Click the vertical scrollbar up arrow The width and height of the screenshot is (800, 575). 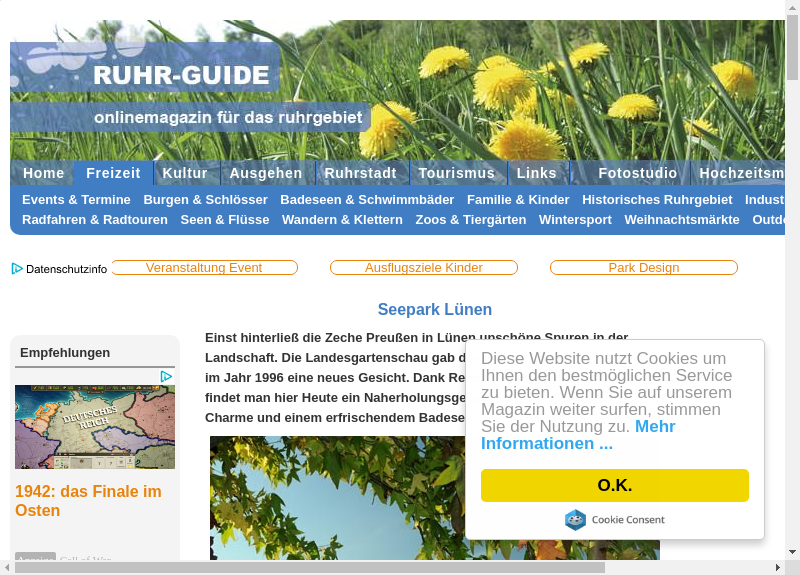coord(792,7)
